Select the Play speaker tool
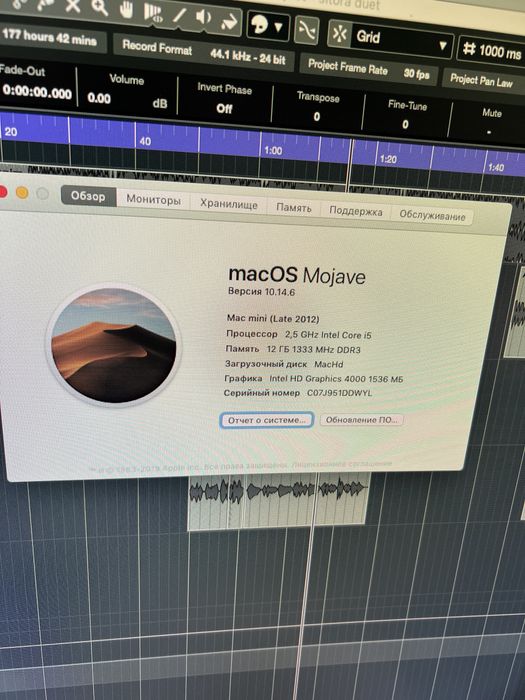 (204, 17)
